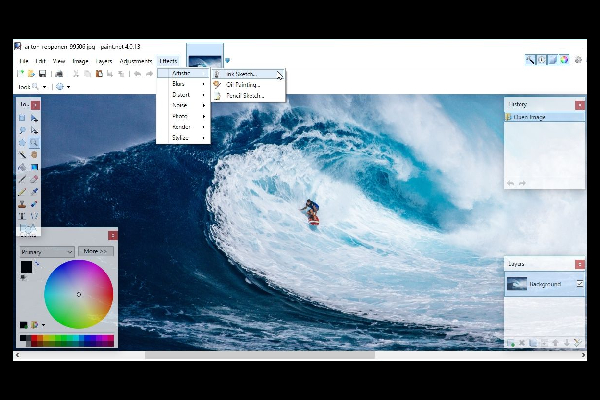The image size is (600, 400).
Task: Select the Paint Bucket tool
Action: (23, 167)
